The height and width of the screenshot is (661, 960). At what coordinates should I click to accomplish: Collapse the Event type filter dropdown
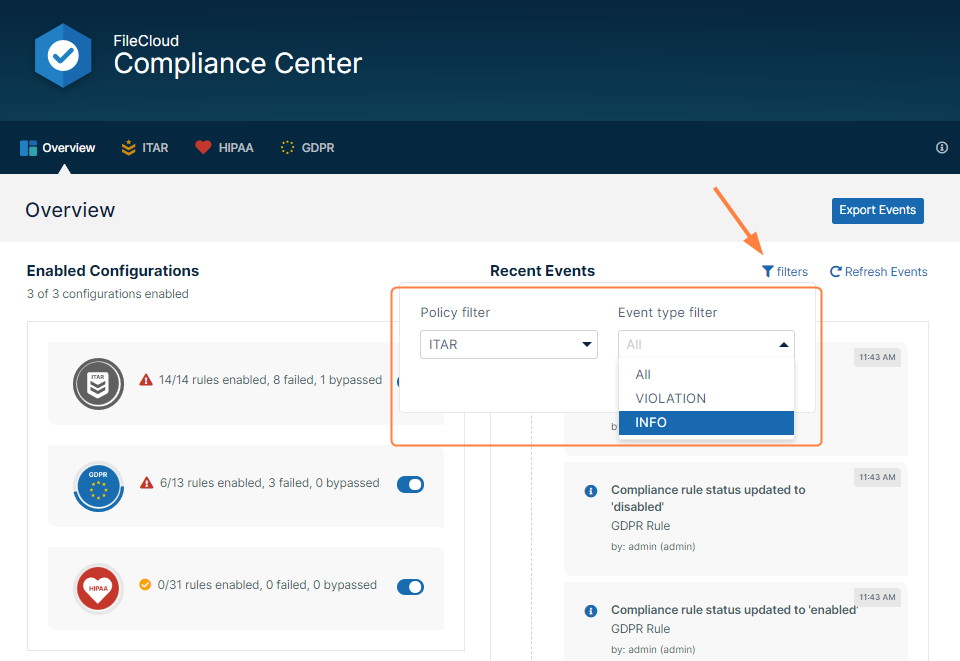click(x=706, y=345)
